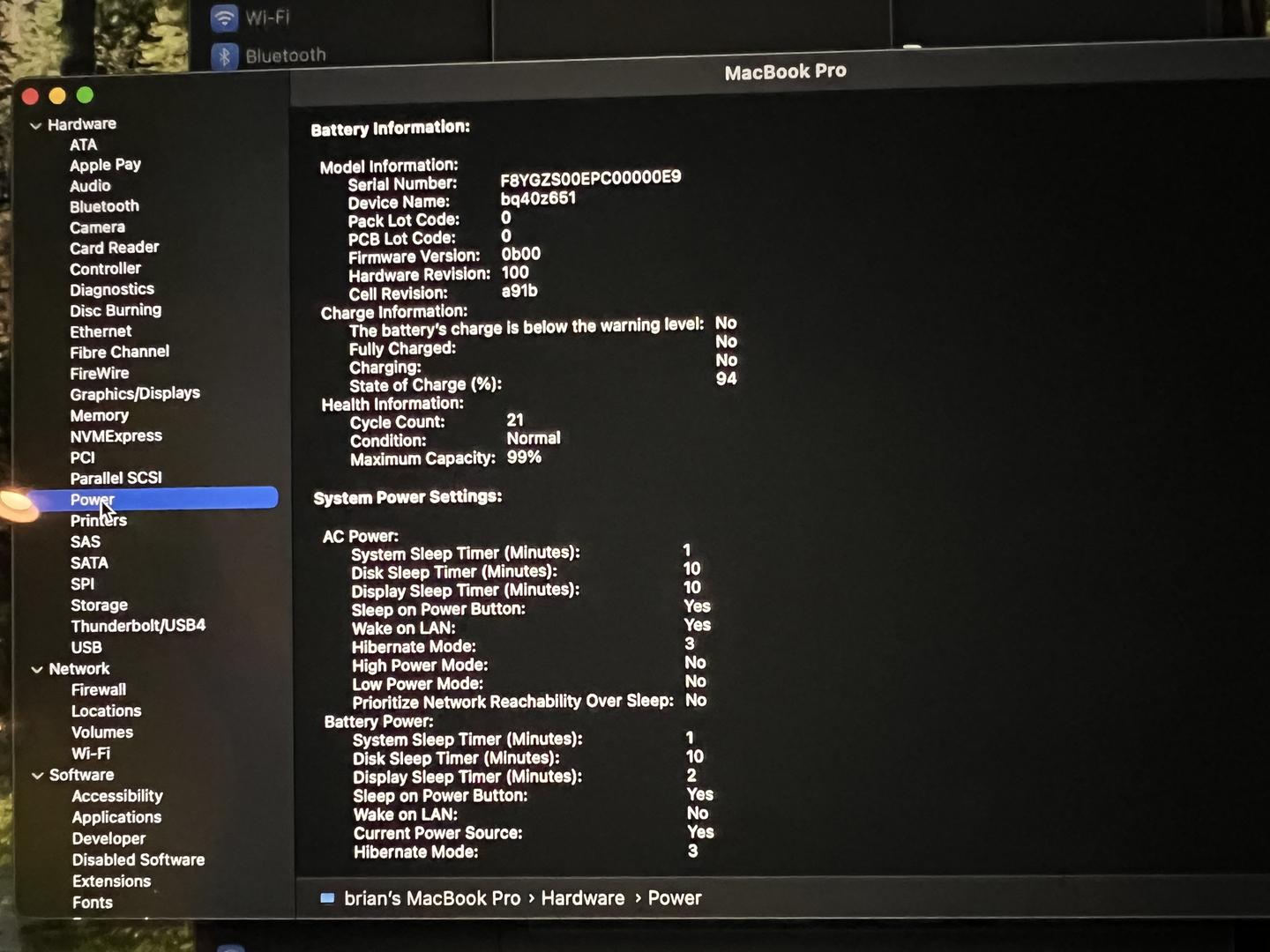Viewport: 1270px width, 952px height.
Task: Choose Fibre Channel in the sidebar
Action: click(119, 352)
